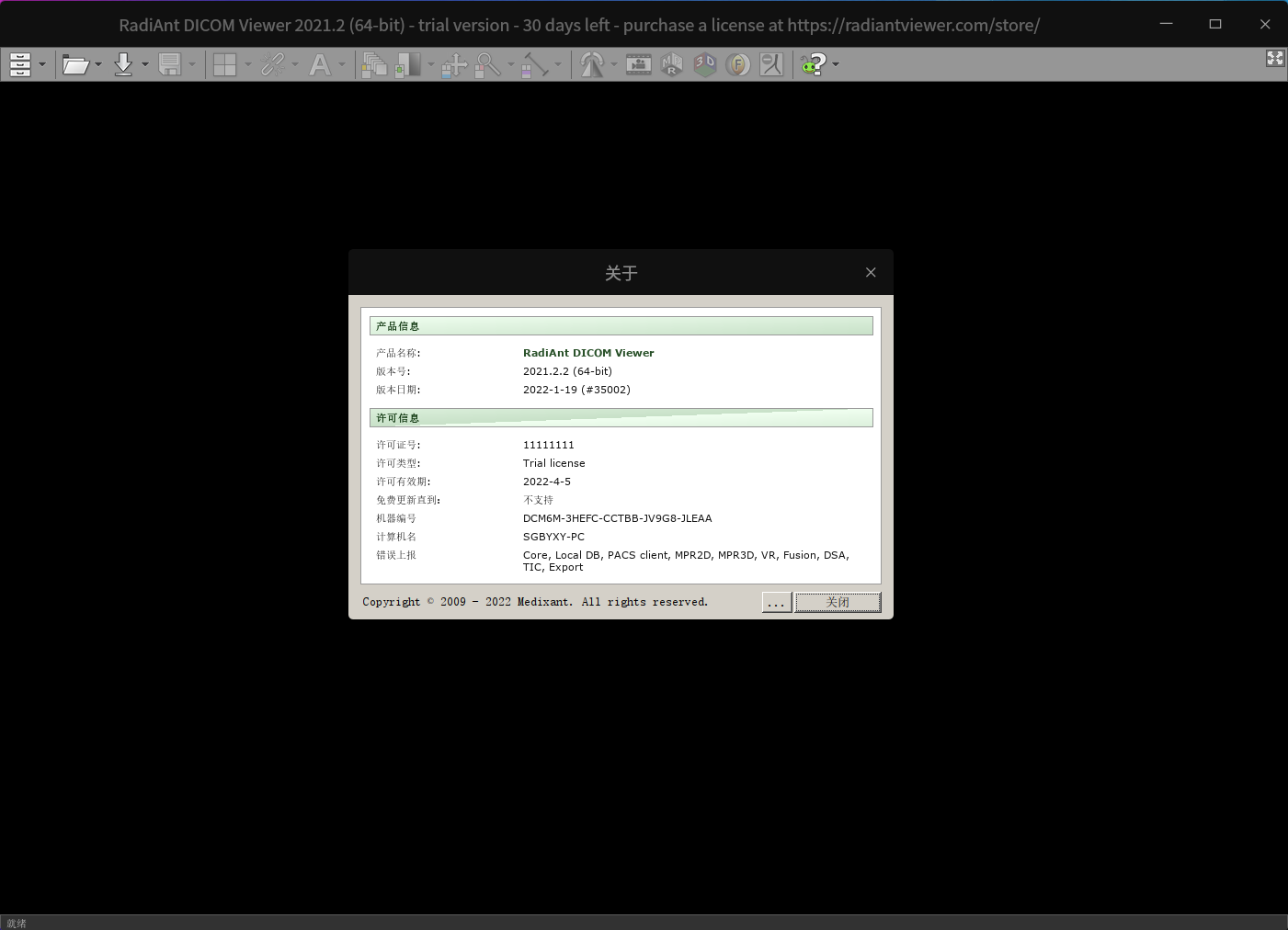Click the subtraction DSA toolbar icon
Viewport: 1288px width, 930px height.
pos(771,64)
